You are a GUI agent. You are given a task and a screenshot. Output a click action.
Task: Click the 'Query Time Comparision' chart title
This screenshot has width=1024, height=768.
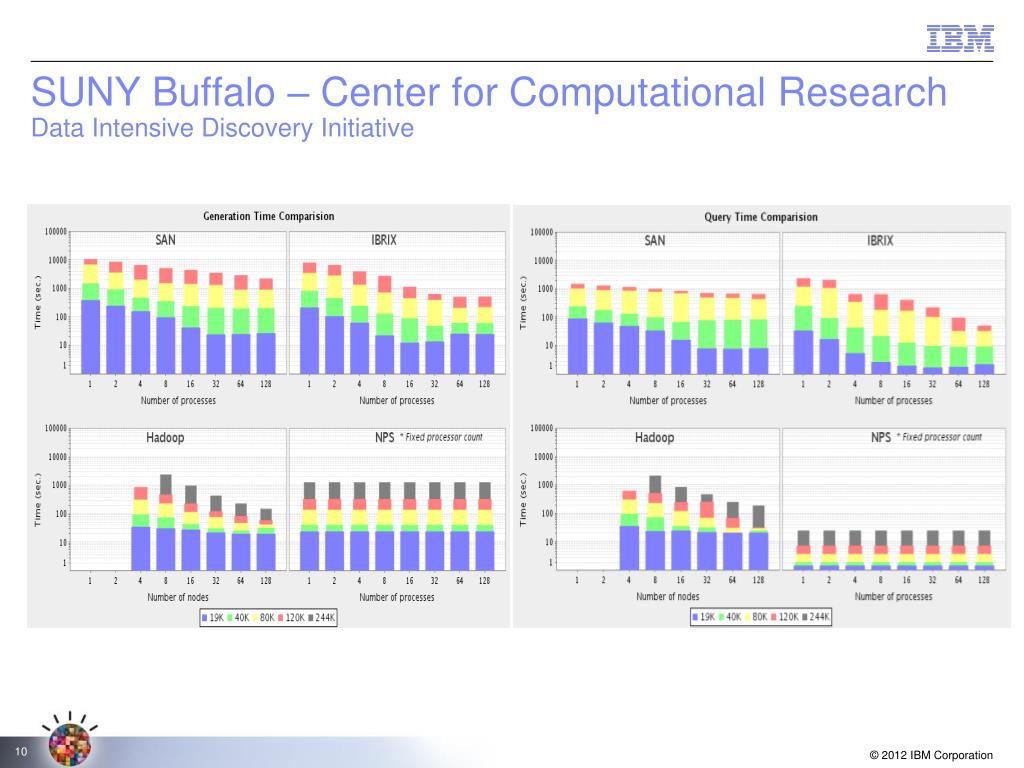(x=761, y=217)
